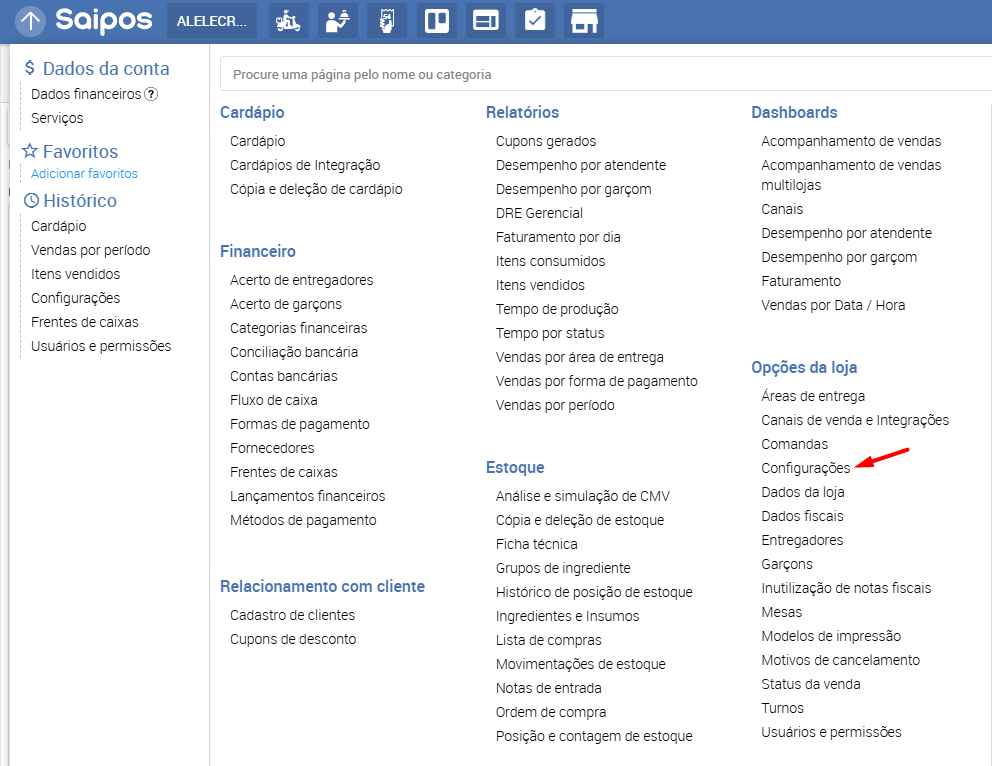Viewport: 992px width, 766px height.
Task: Click the up-arrow circle icon beside Saipos logo
Action: 30,20
